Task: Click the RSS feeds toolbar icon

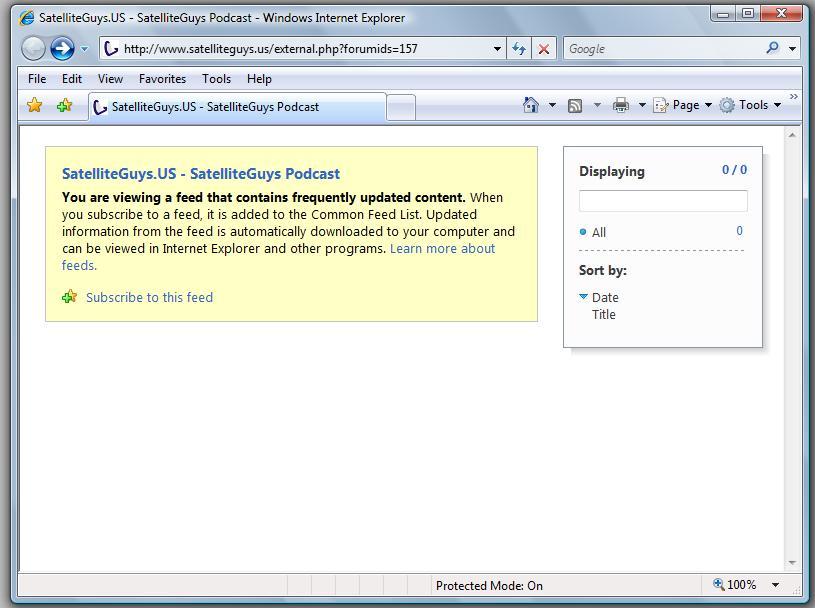Action: pos(575,105)
